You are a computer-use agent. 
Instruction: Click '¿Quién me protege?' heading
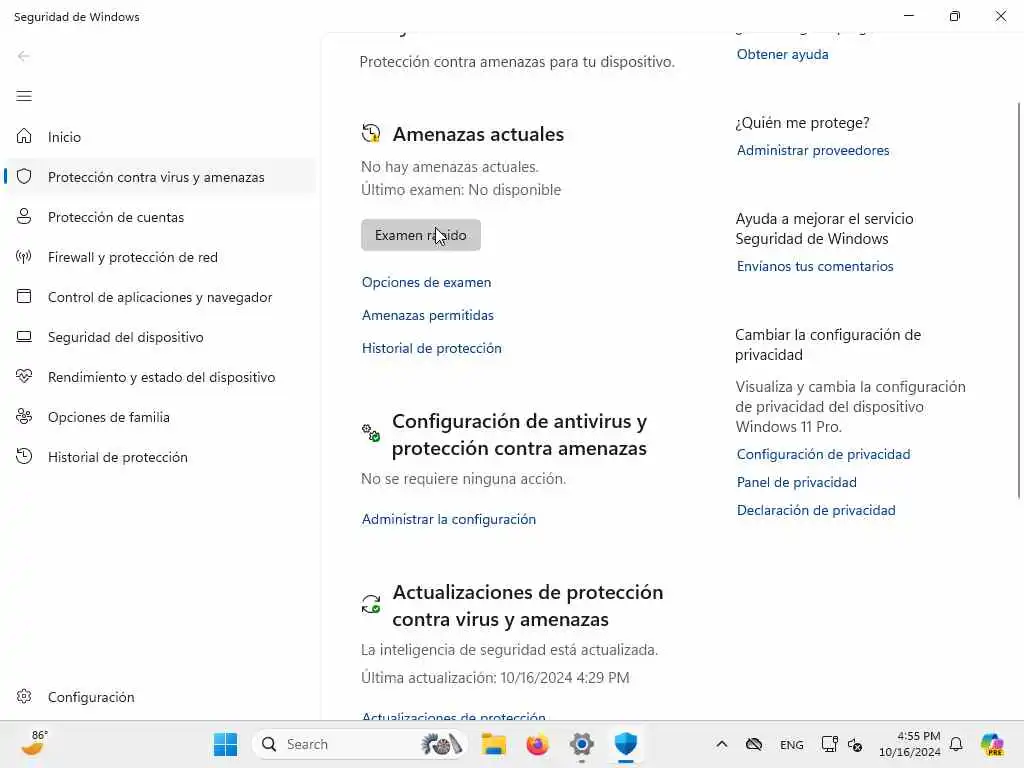pyautogui.click(x=803, y=123)
